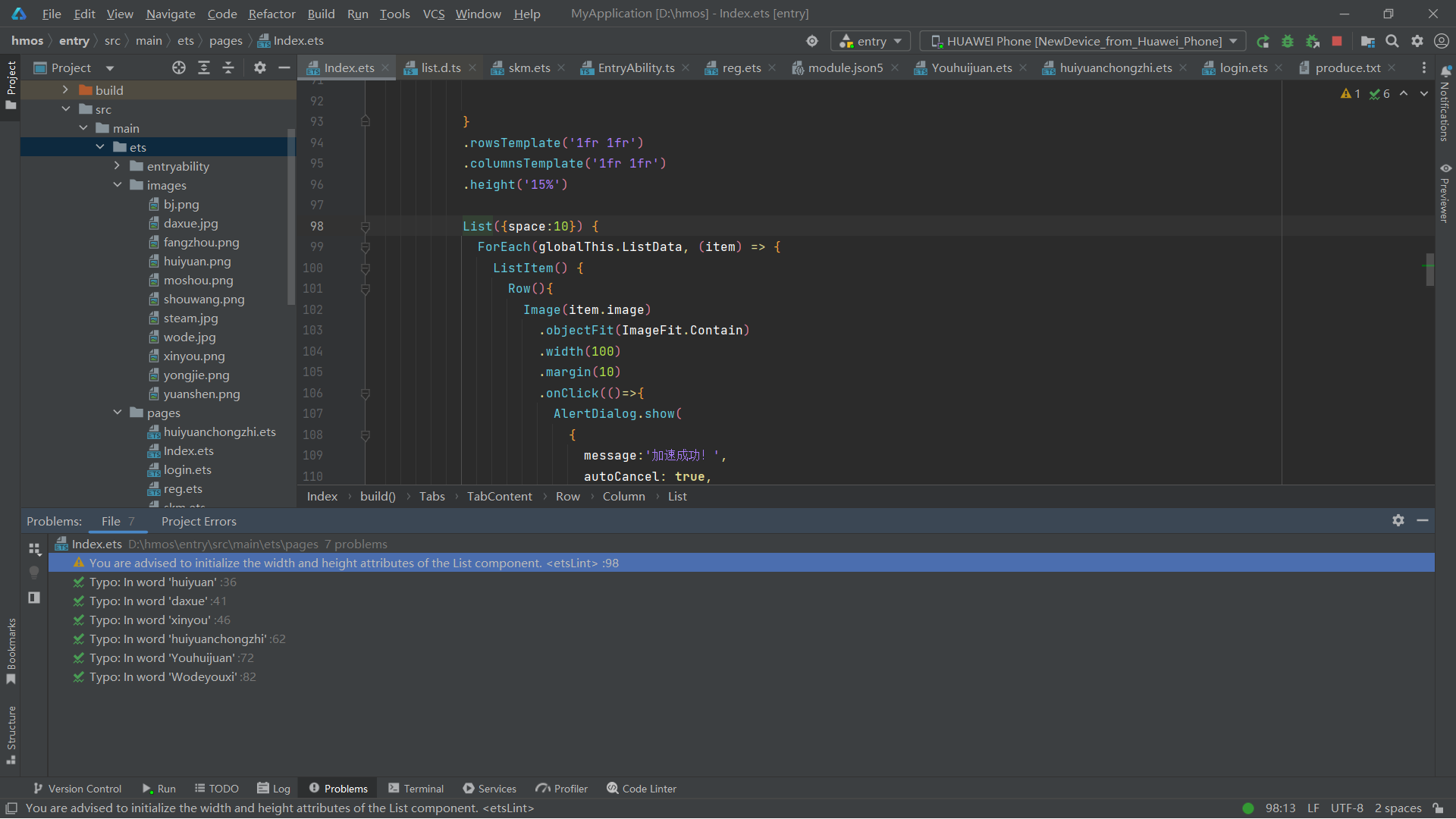Click the green status indicator in status bar
Image resolution: width=1456 pixels, height=819 pixels.
pos(1248,808)
